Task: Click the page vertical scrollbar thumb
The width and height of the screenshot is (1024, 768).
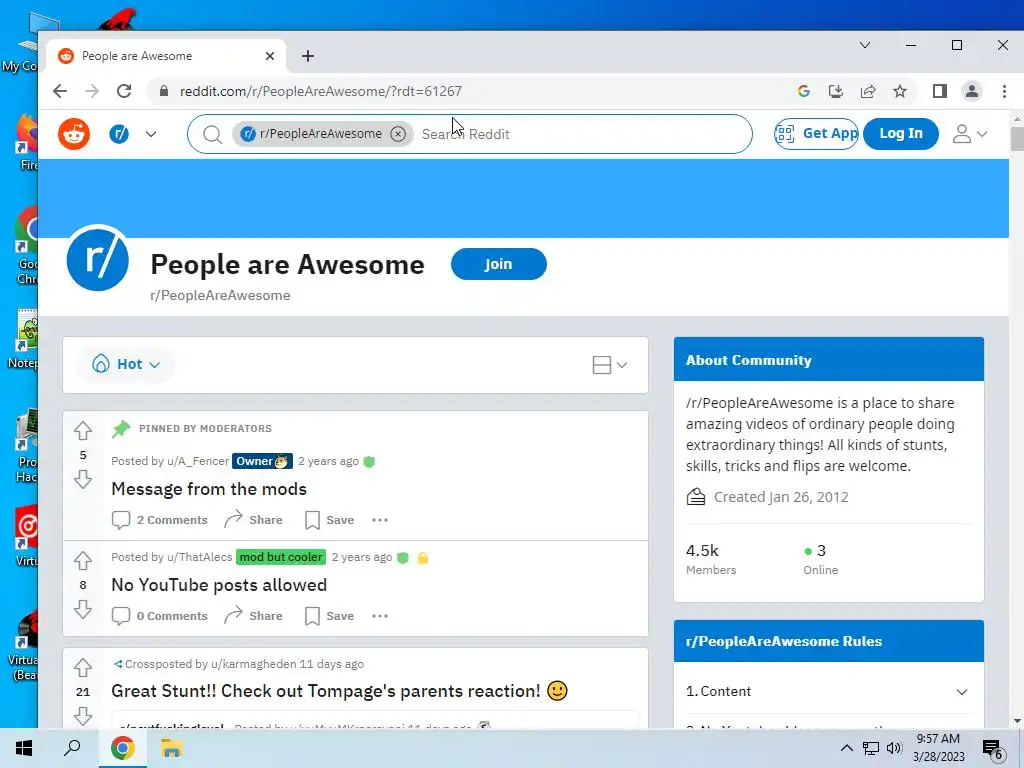Action: coord(1017,139)
